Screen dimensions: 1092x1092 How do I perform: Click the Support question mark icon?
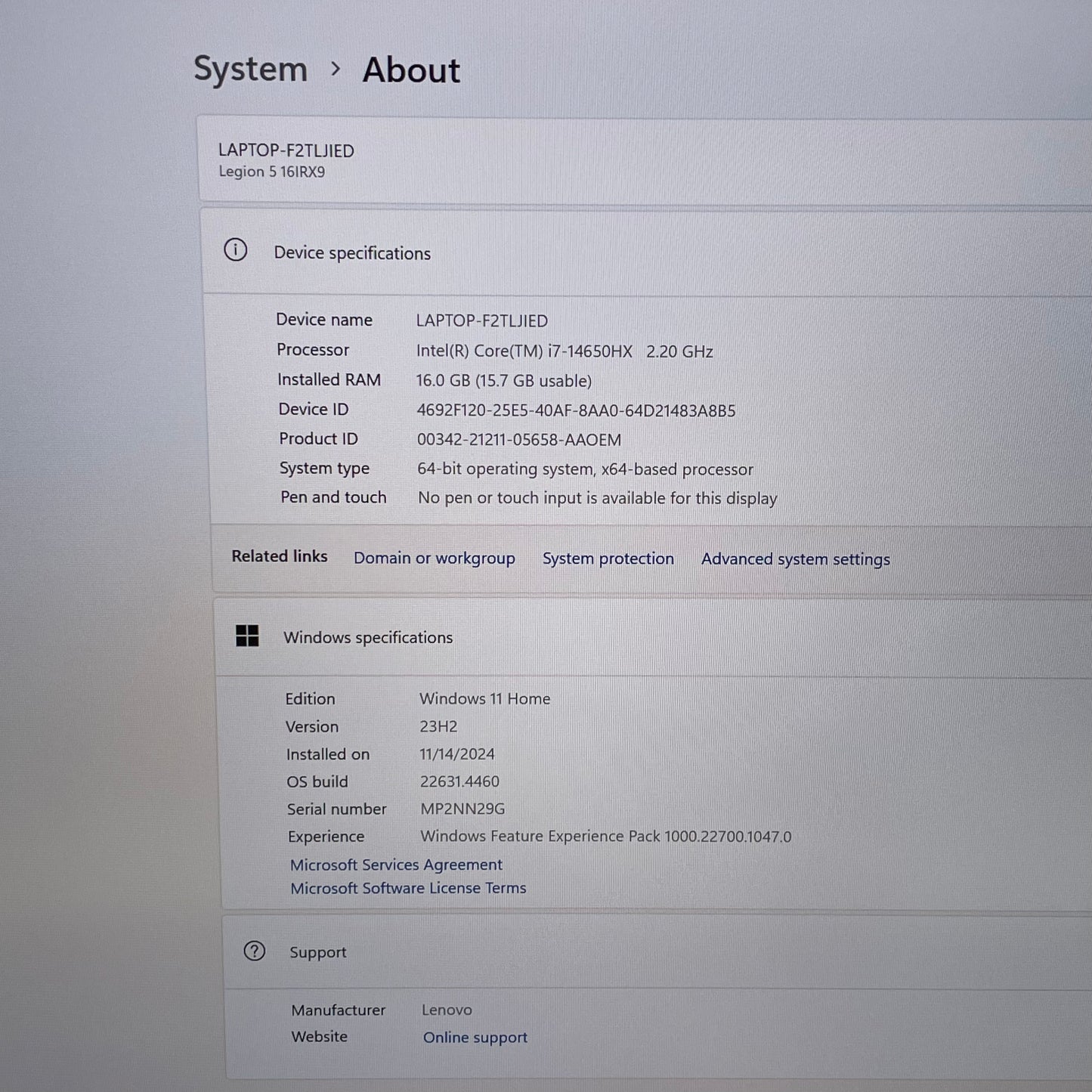(x=255, y=951)
